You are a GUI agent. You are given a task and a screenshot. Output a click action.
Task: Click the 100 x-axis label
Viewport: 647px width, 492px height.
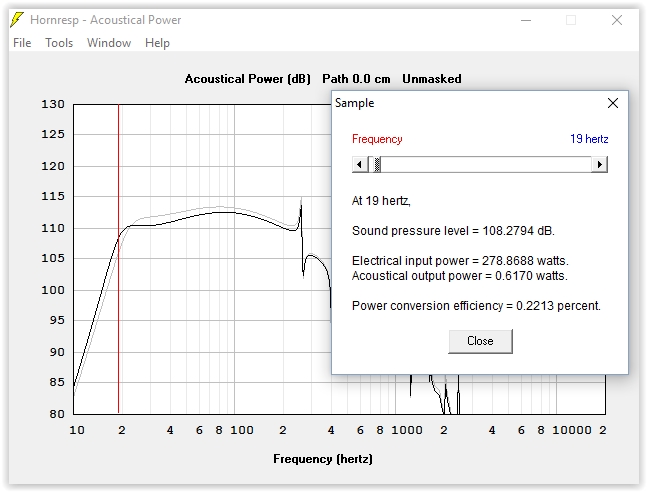[242, 430]
